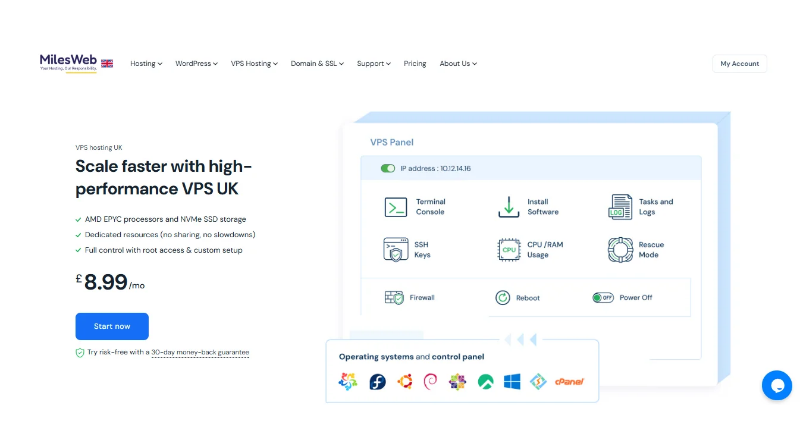Click the Rescue Mode label
800x445 pixels.
coord(652,250)
